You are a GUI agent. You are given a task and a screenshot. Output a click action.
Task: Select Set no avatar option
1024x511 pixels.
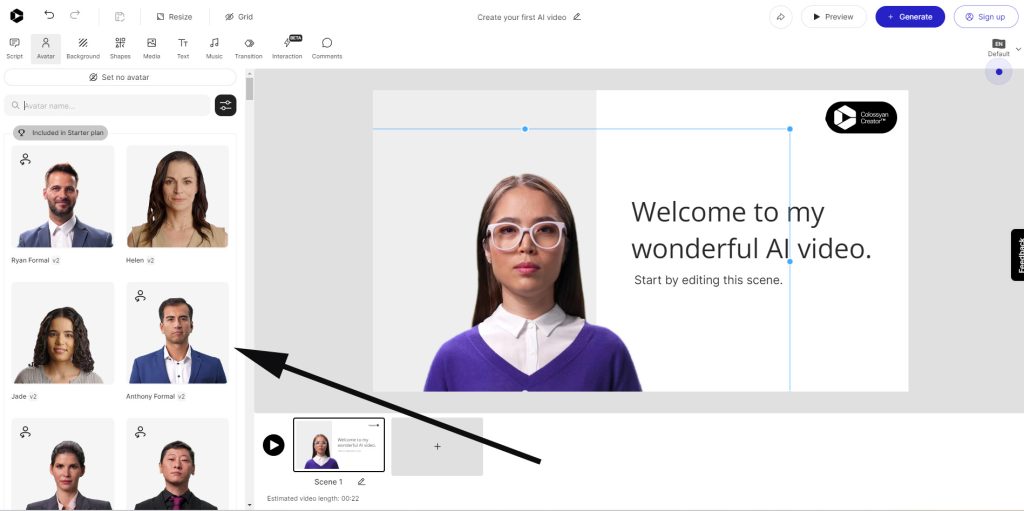(120, 77)
